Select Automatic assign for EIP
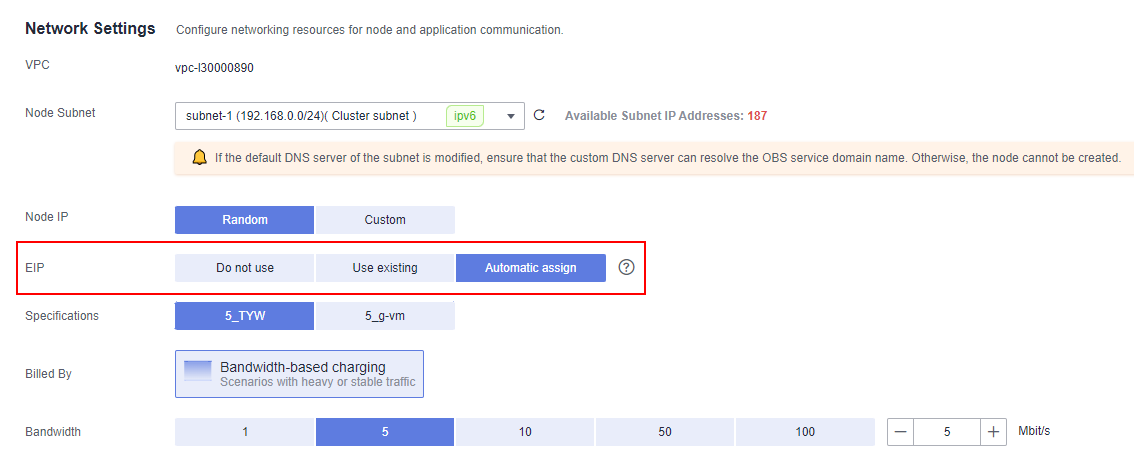1134x465 pixels. tap(531, 268)
